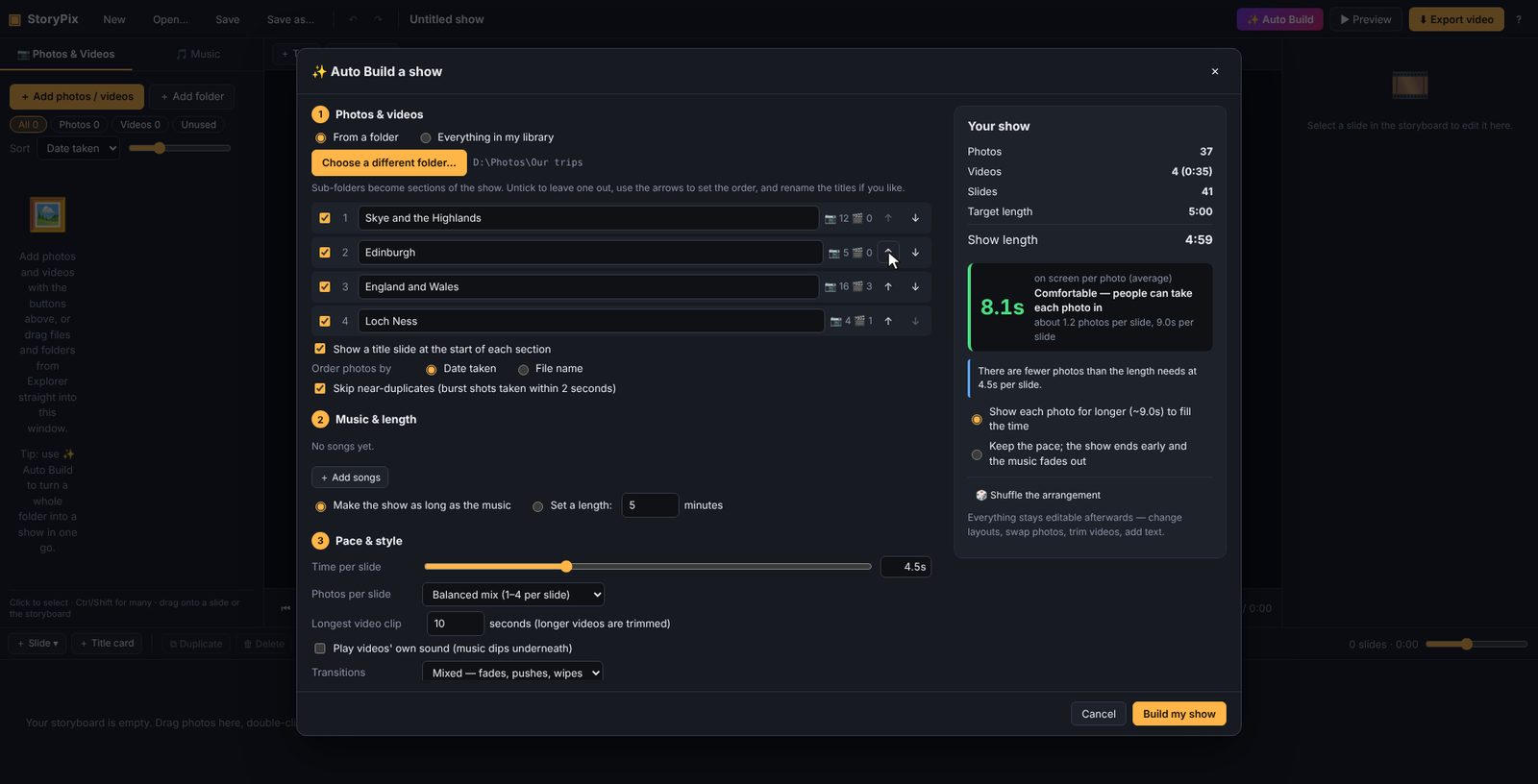Move Skye and the Highlands section down
Viewport: 1538px width, 784px height.
[x=915, y=218]
